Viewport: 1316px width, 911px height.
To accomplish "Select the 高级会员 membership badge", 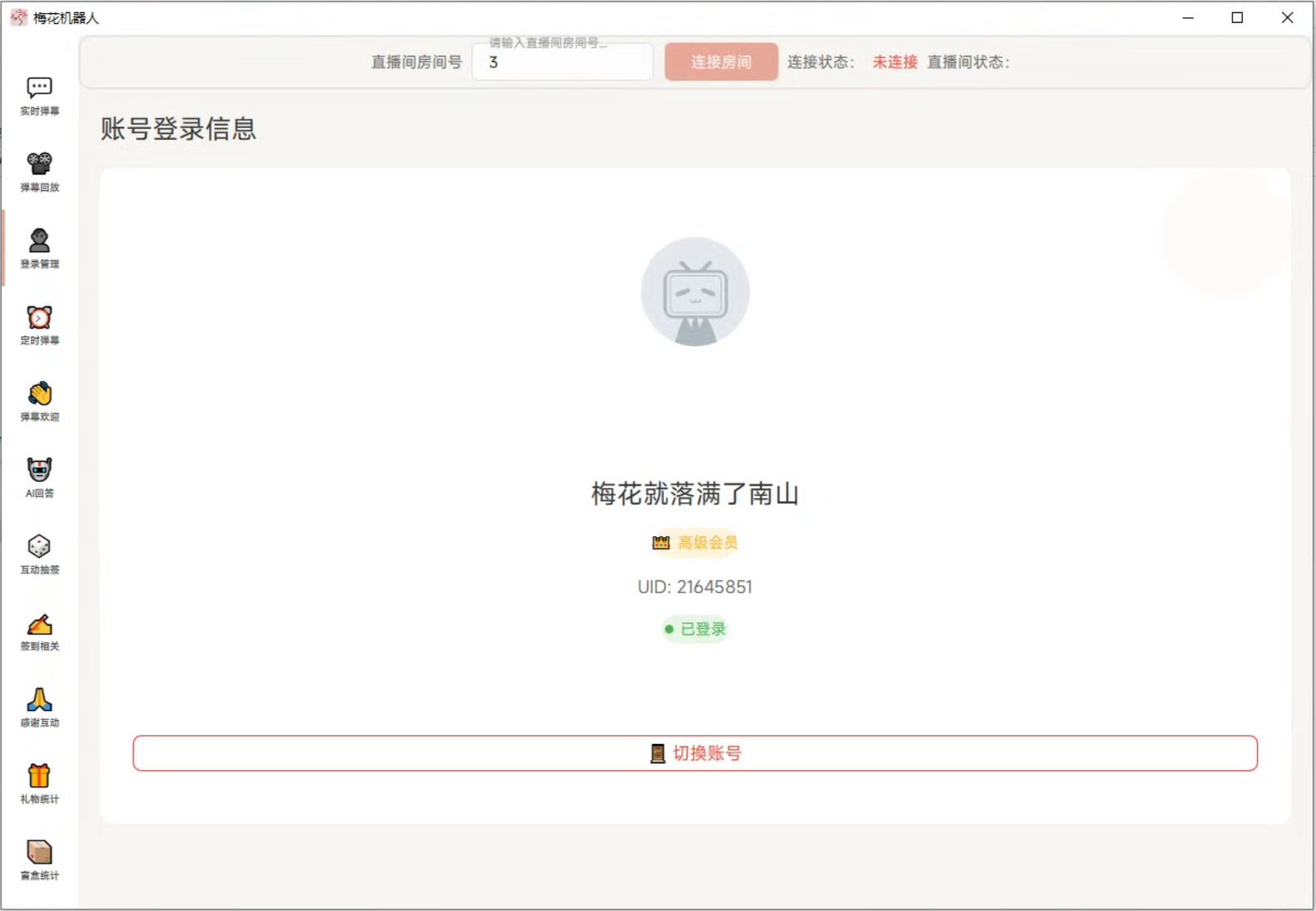I will (x=695, y=542).
